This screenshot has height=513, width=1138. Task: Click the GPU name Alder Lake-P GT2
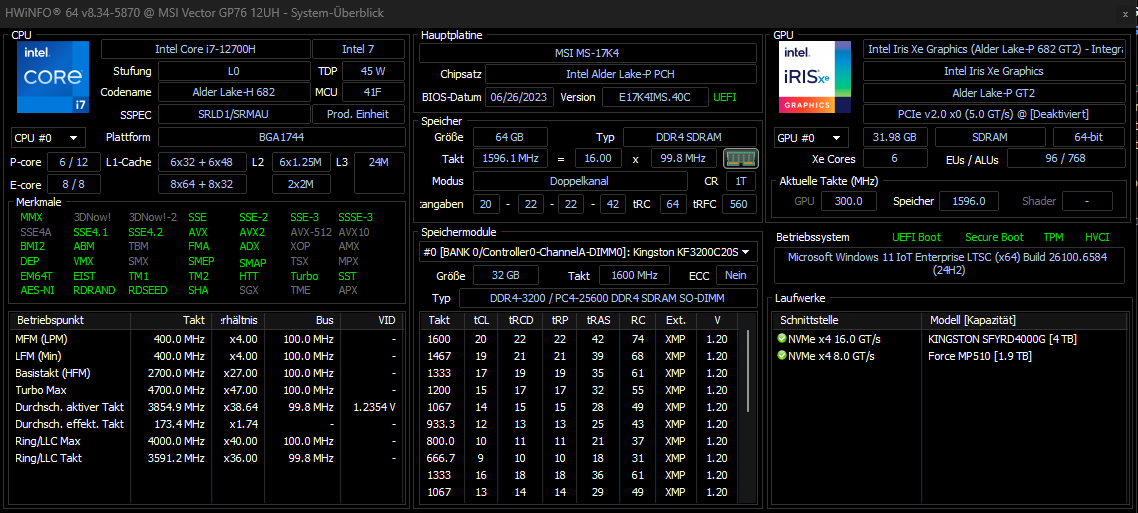click(x=994, y=93)
